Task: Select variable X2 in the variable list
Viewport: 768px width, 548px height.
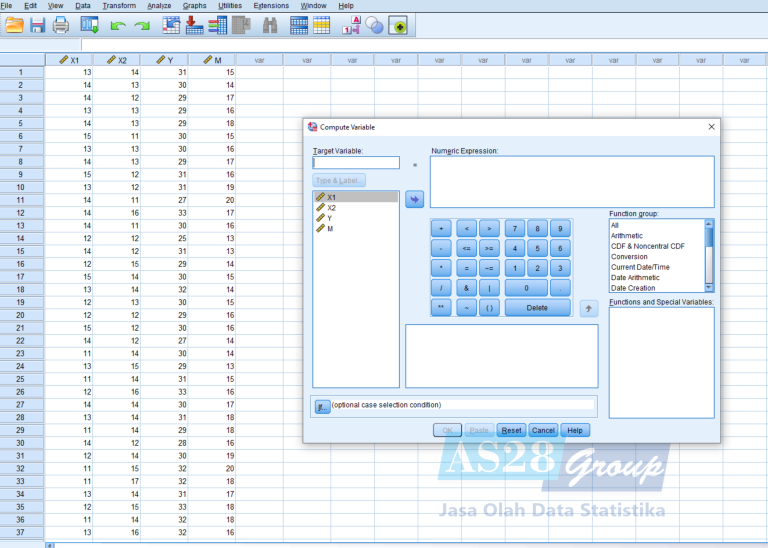Action: click(x=333, y=208)
